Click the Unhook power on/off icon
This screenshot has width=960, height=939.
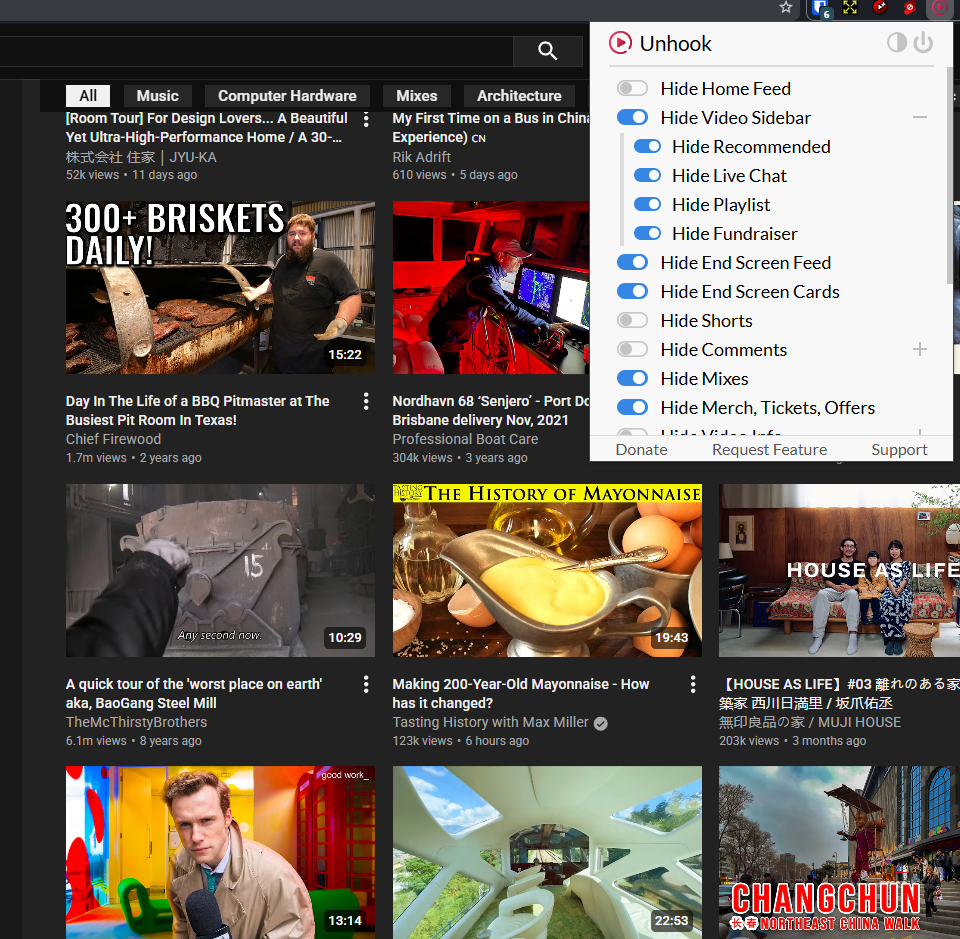tap(923, 42)
